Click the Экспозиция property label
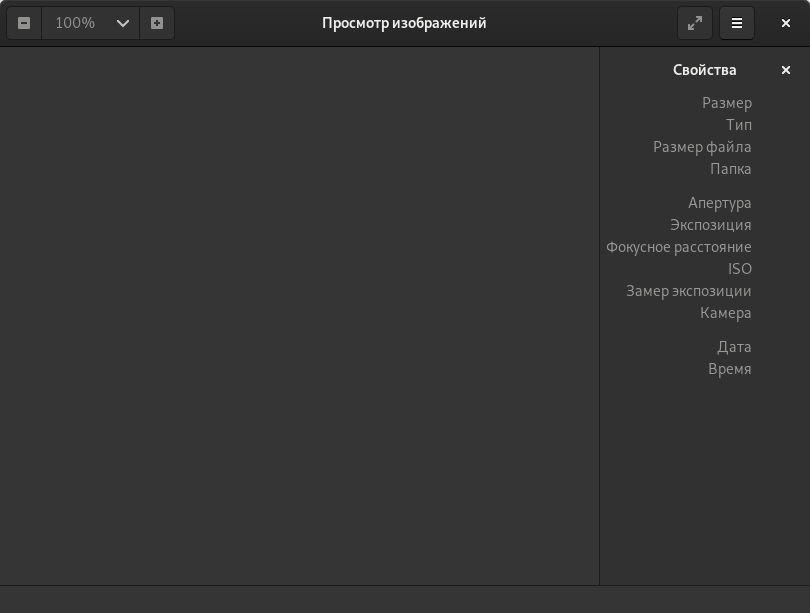 710,225
